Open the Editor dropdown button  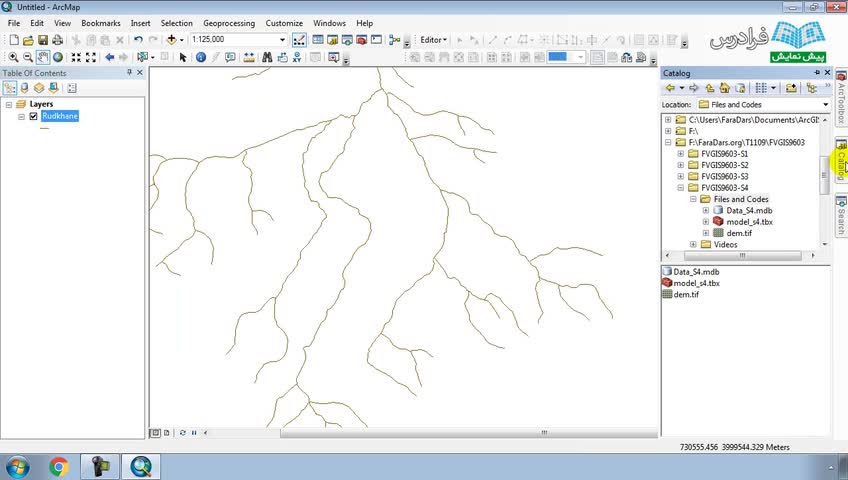click(x=433, y=40)
